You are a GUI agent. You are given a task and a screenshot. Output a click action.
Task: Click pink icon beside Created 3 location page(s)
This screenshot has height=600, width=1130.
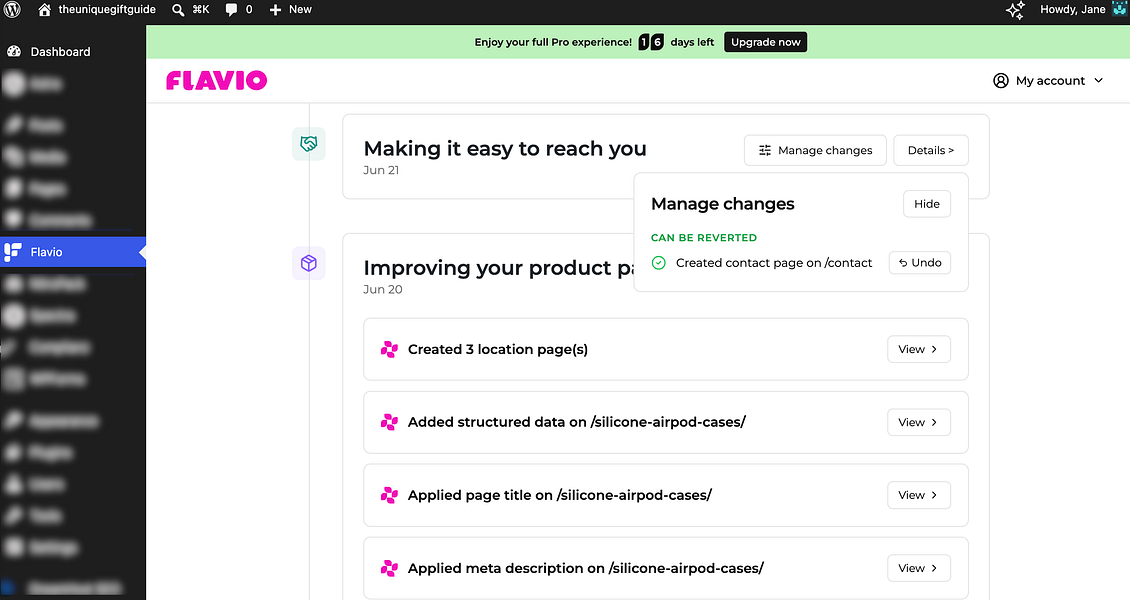[x=389, y=349]
